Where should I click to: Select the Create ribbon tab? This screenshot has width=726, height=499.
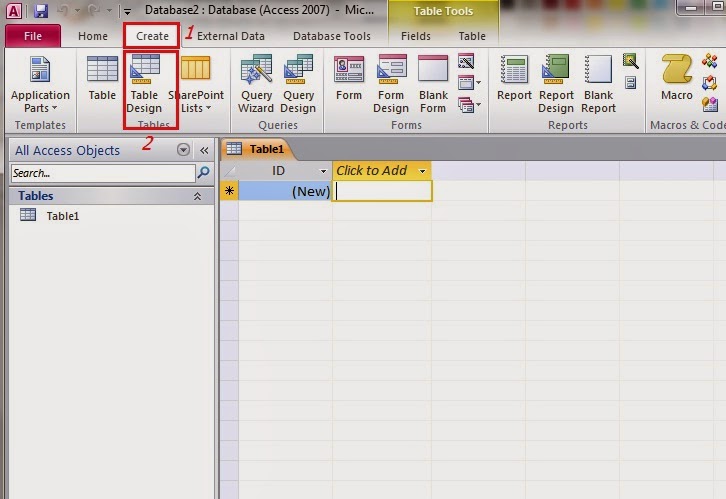(152, 36)
